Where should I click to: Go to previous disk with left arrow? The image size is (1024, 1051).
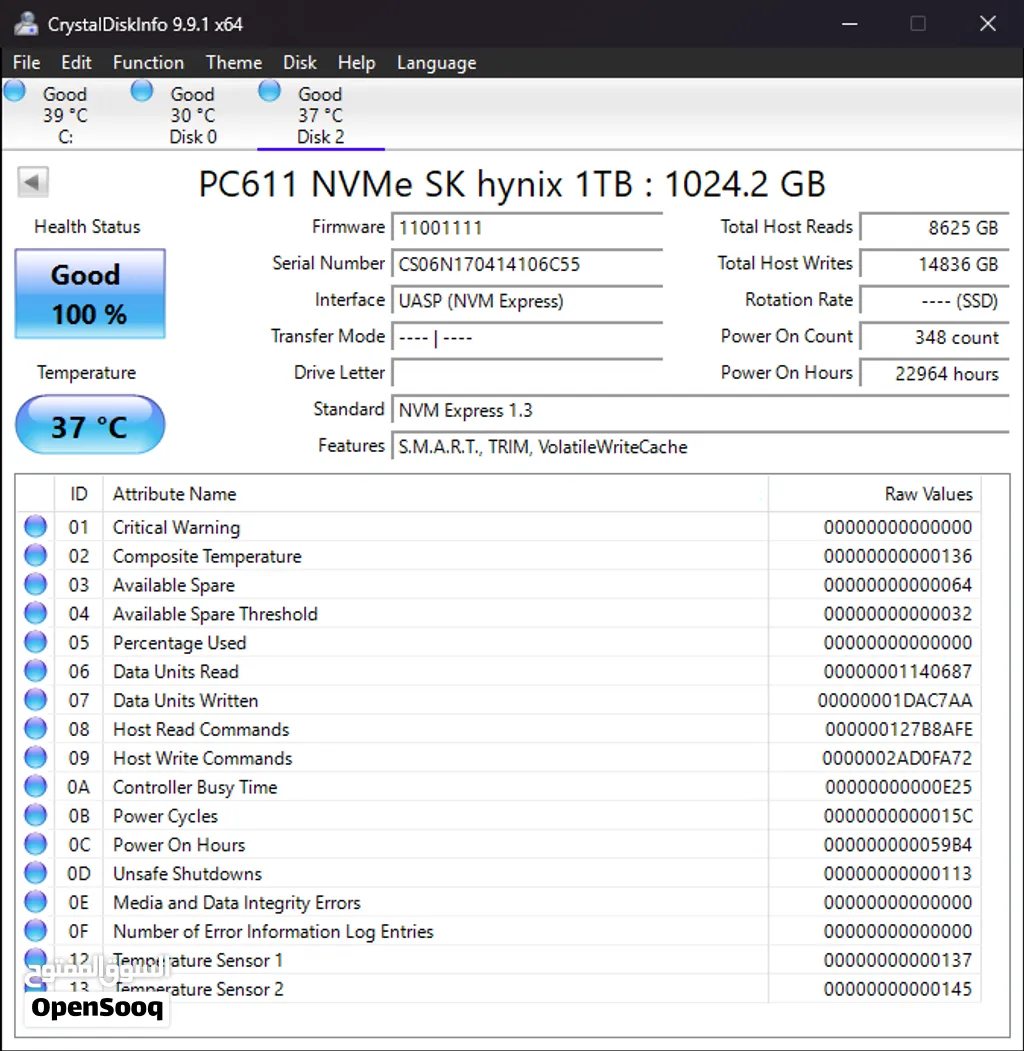pos(32,182)
